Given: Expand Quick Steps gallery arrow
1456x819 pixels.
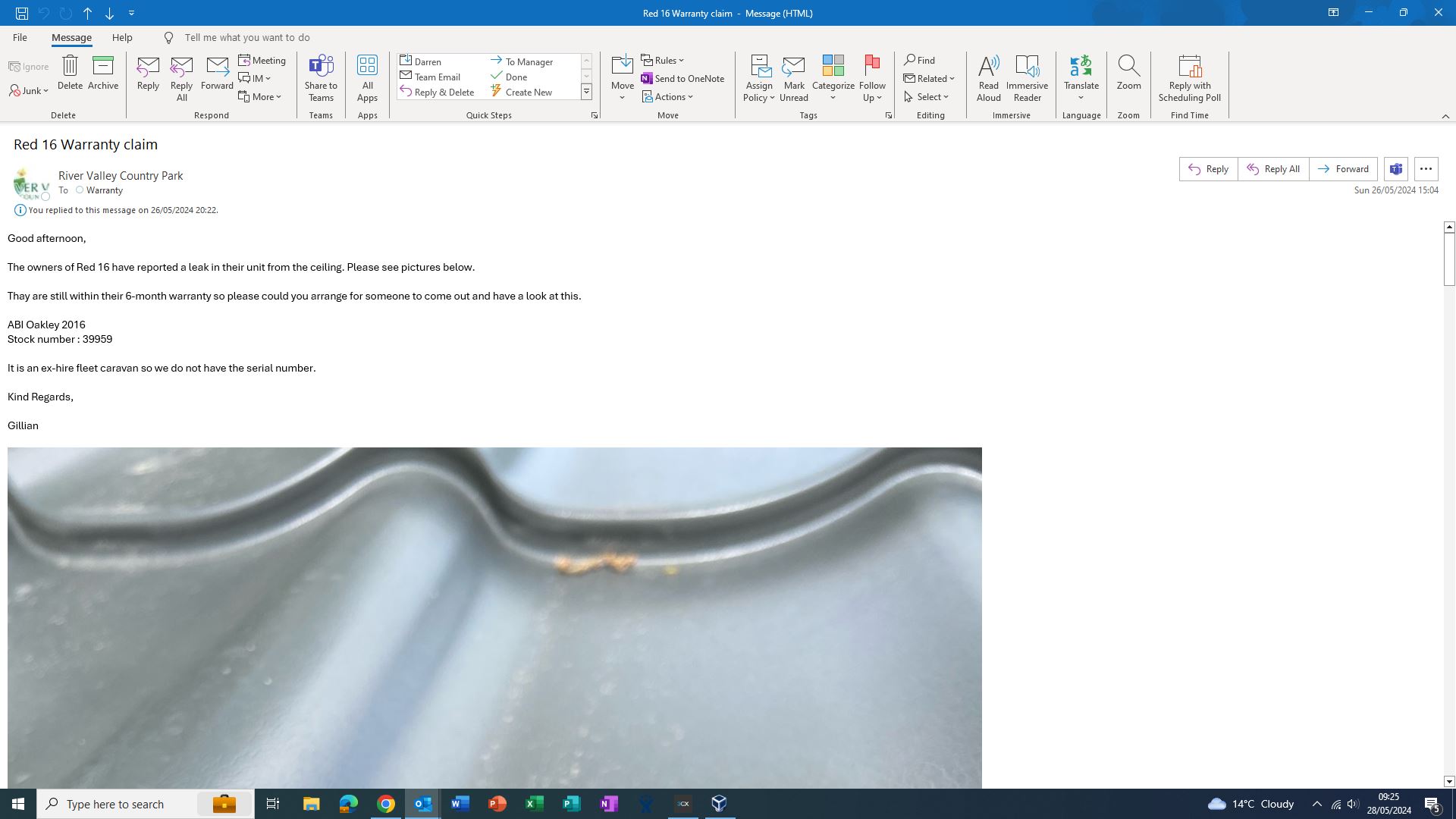Looking at the screenshot, I should click(586, 92).
